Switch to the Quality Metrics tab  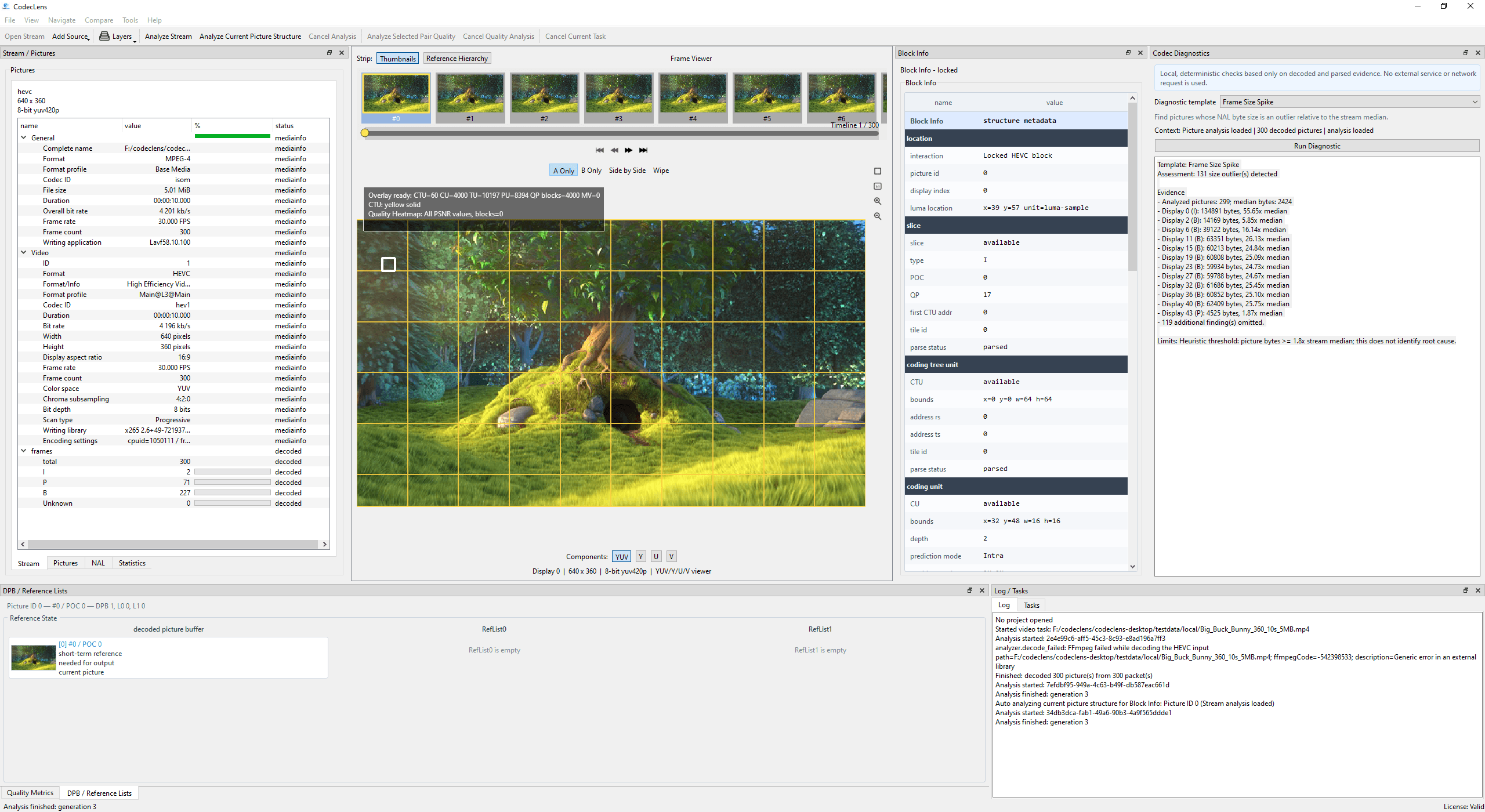30,793
